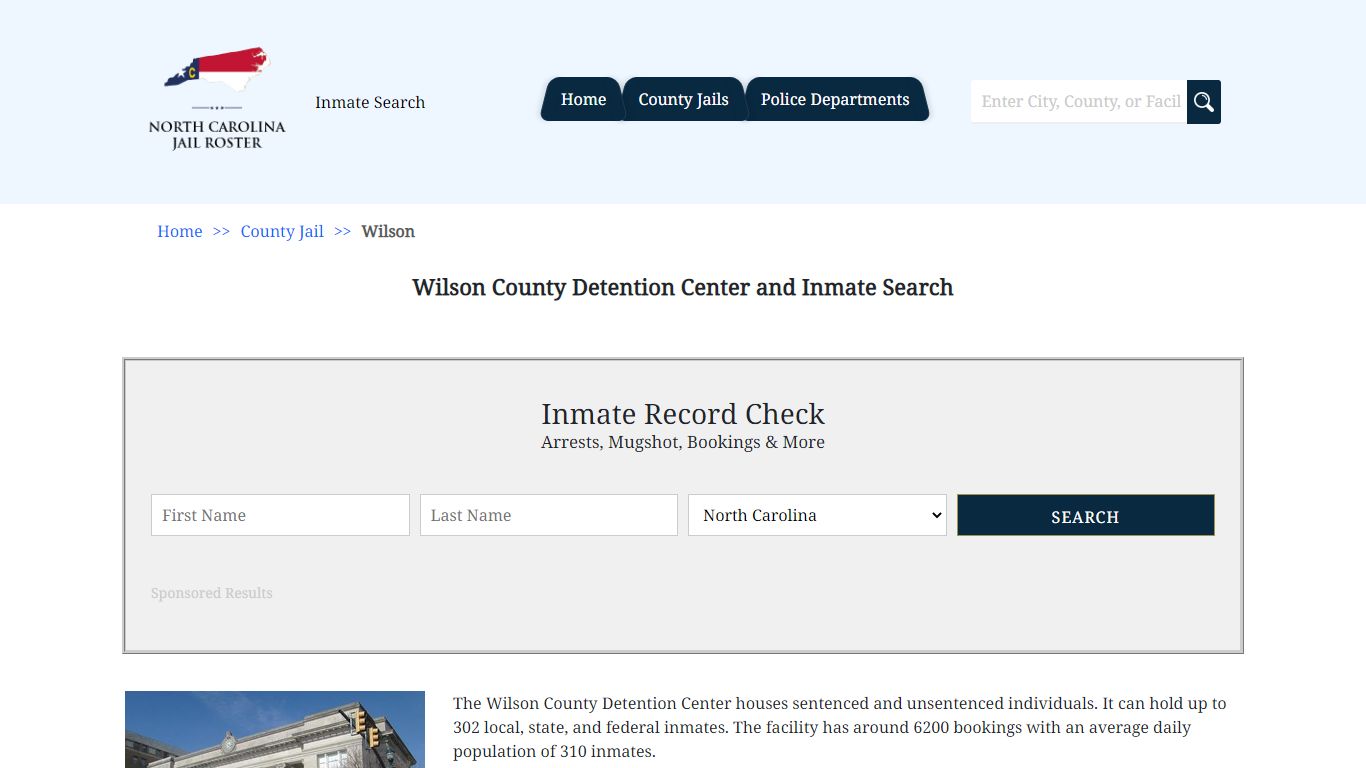The height and width of the screenshot is (768, 1366).
Task: Click inside the First Name field
Action: 280,515
